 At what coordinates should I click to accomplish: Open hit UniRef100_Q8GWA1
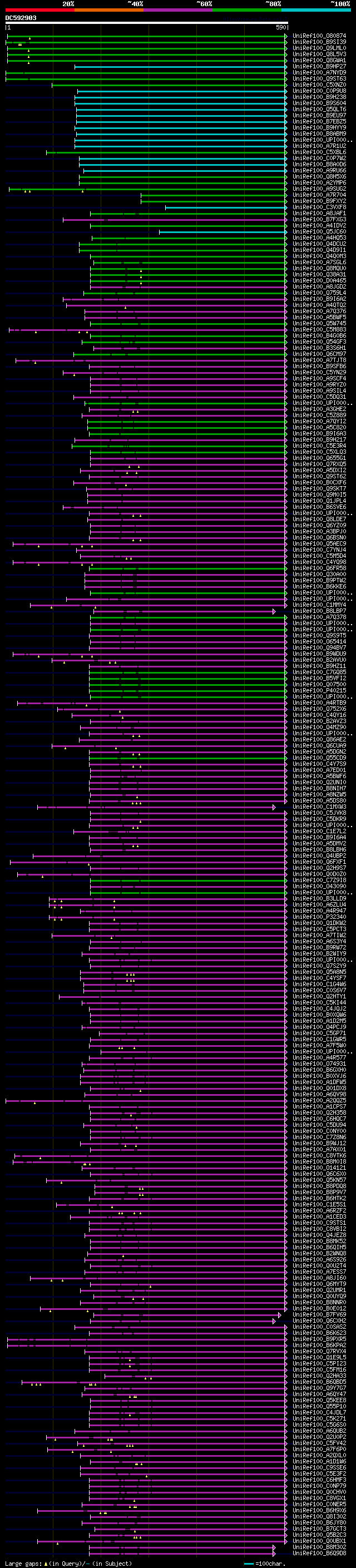click(319, 60)
